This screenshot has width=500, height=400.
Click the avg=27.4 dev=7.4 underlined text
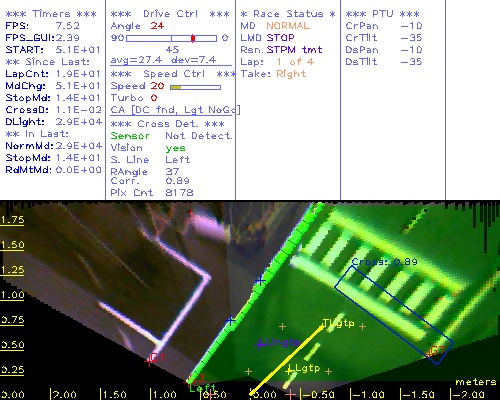pyautogui.click(x=163, y=60)
